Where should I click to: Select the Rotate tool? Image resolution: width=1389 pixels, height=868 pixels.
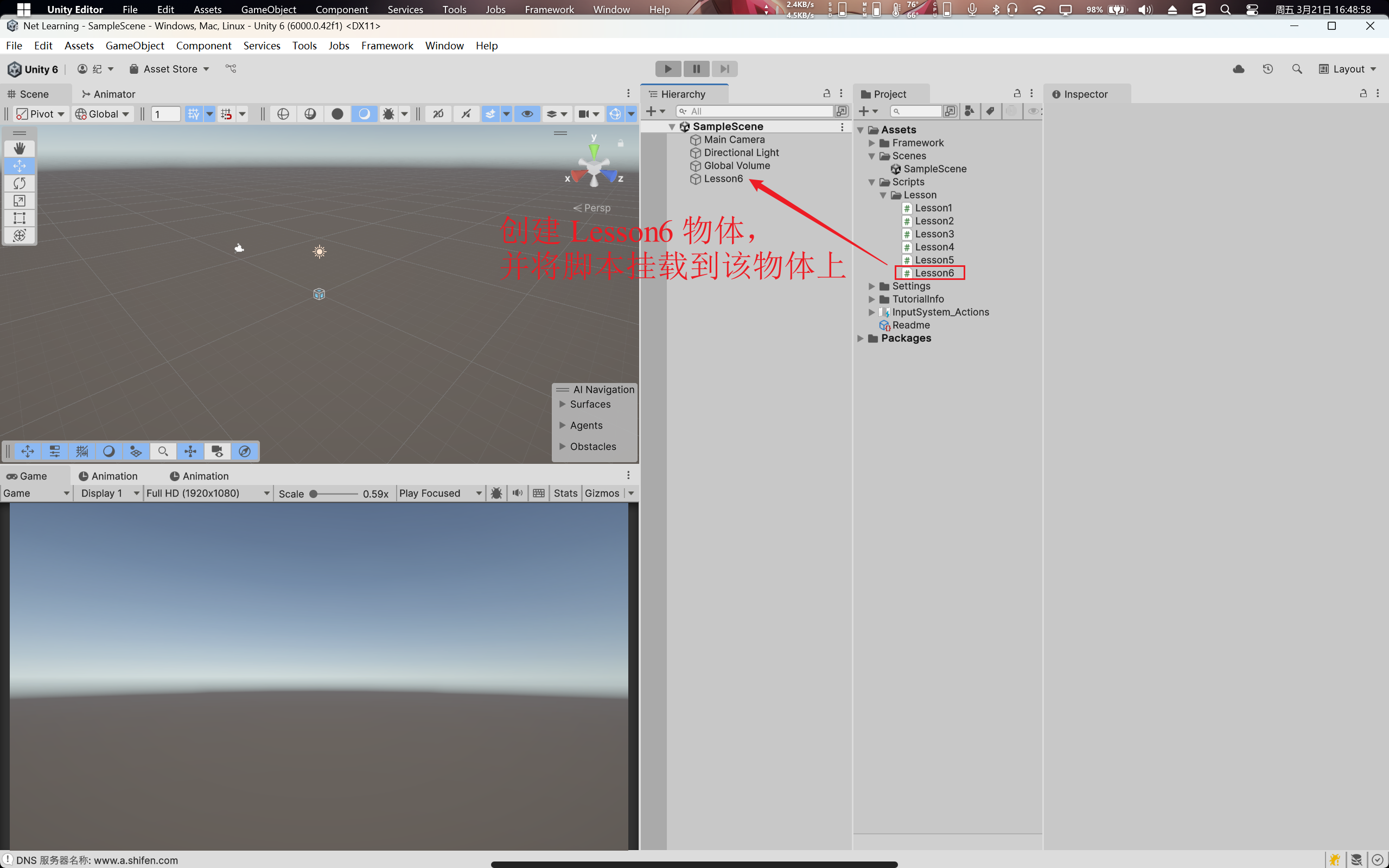click(20, 183)
